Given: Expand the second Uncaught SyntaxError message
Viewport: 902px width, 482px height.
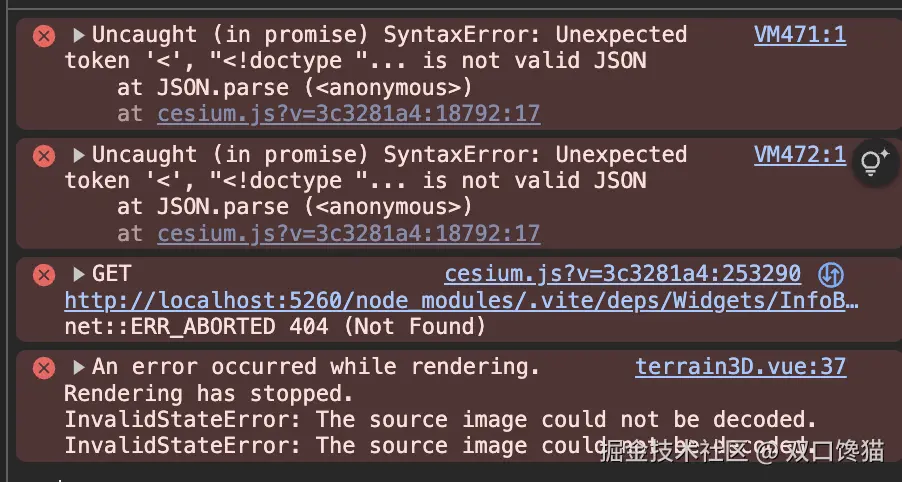Looking at the screenshot, I should click(x=79, y=155).
